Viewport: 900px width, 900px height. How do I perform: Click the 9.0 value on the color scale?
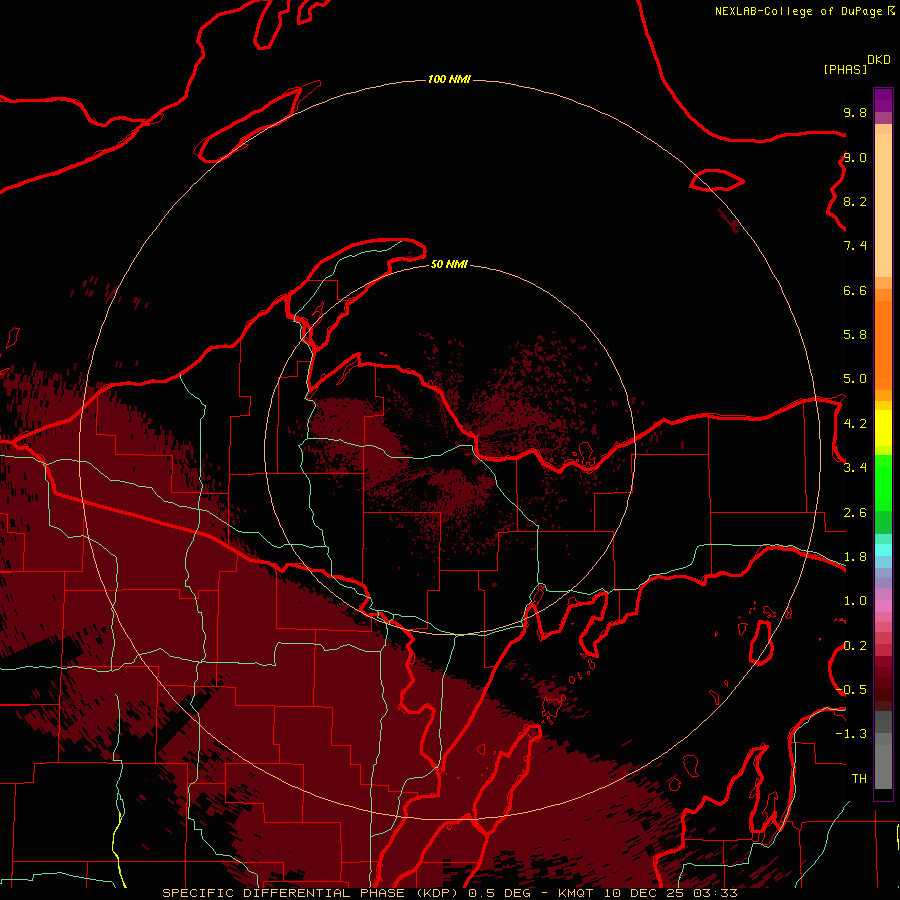855,157
